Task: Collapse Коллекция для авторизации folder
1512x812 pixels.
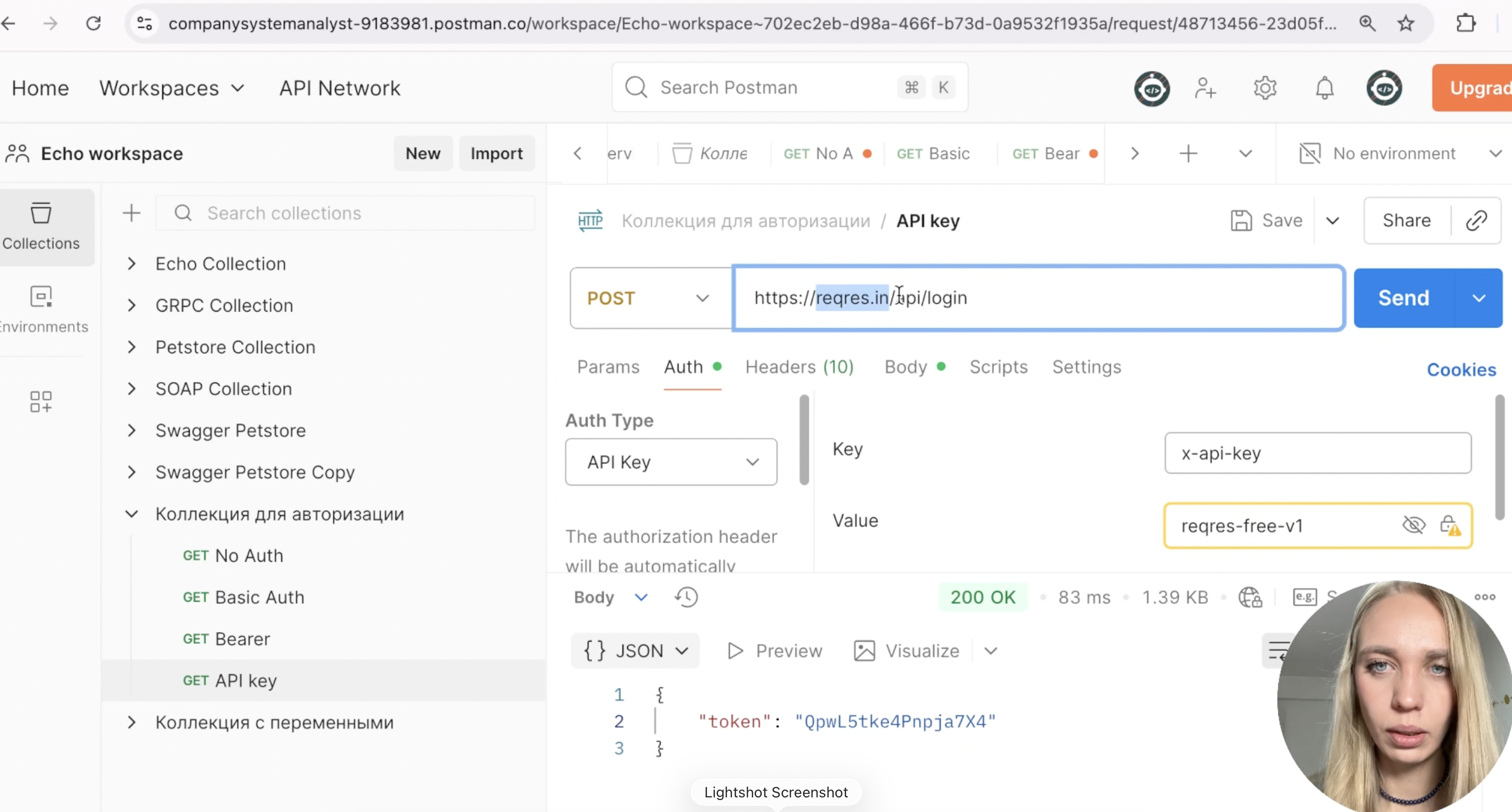Action: point(131,515)
